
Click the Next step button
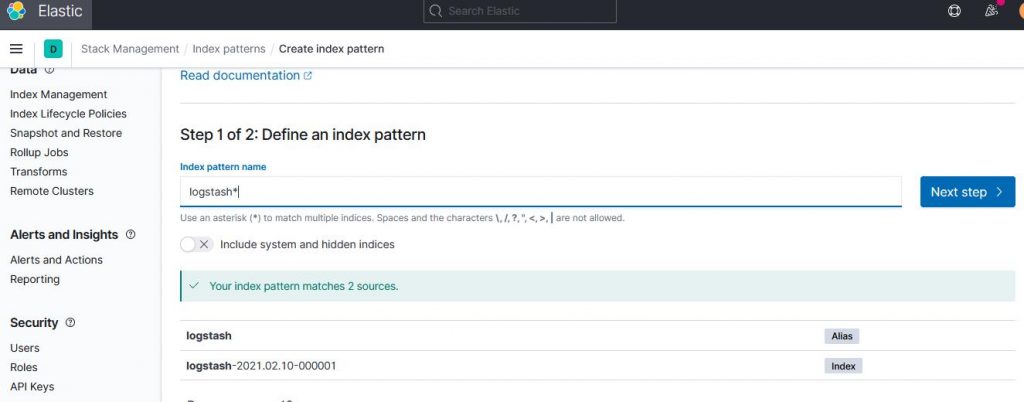pos(967,192)
